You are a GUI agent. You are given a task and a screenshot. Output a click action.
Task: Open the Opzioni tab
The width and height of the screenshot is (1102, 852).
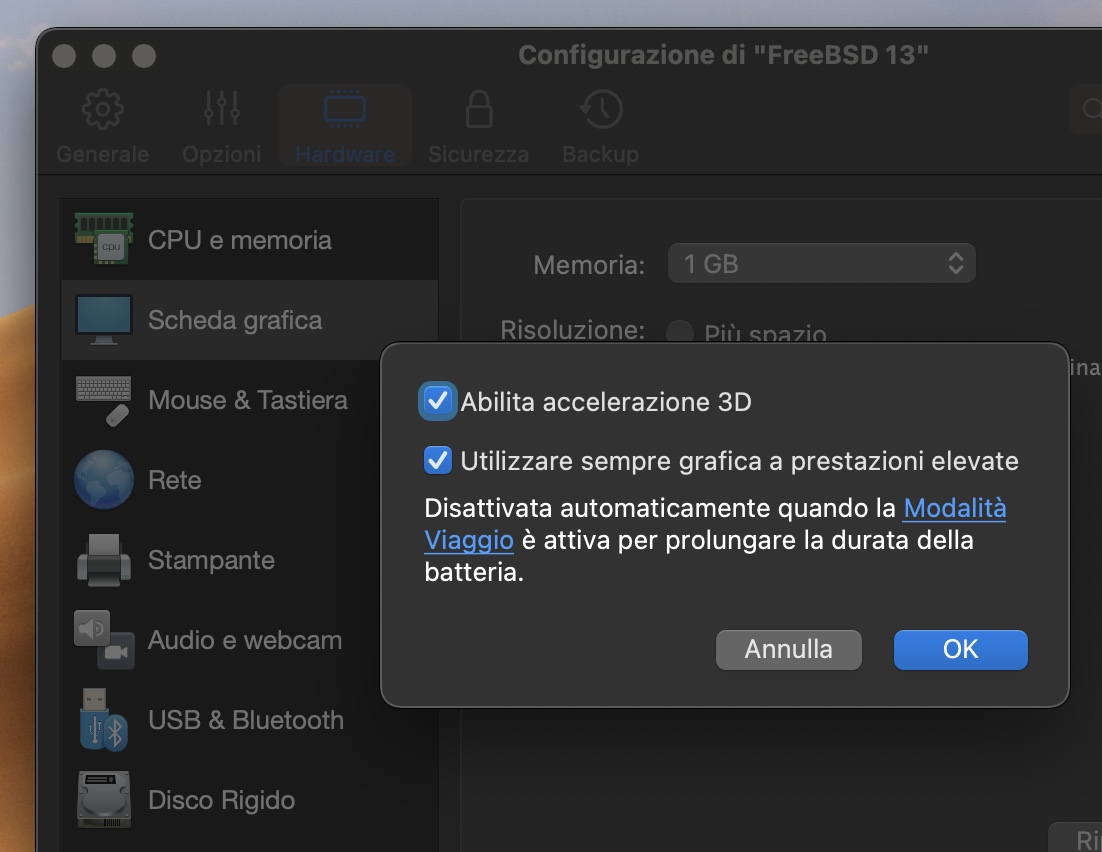point(221,127)
